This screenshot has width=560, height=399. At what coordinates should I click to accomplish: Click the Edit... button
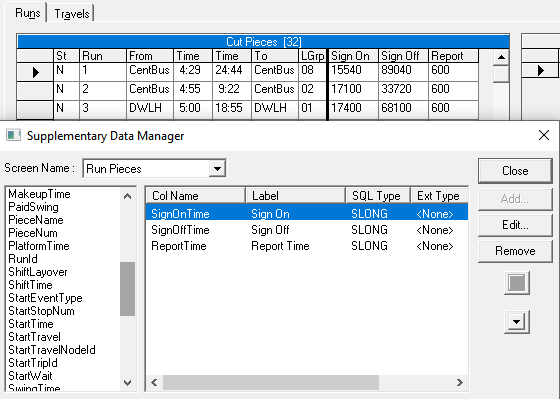pos(515,225)
